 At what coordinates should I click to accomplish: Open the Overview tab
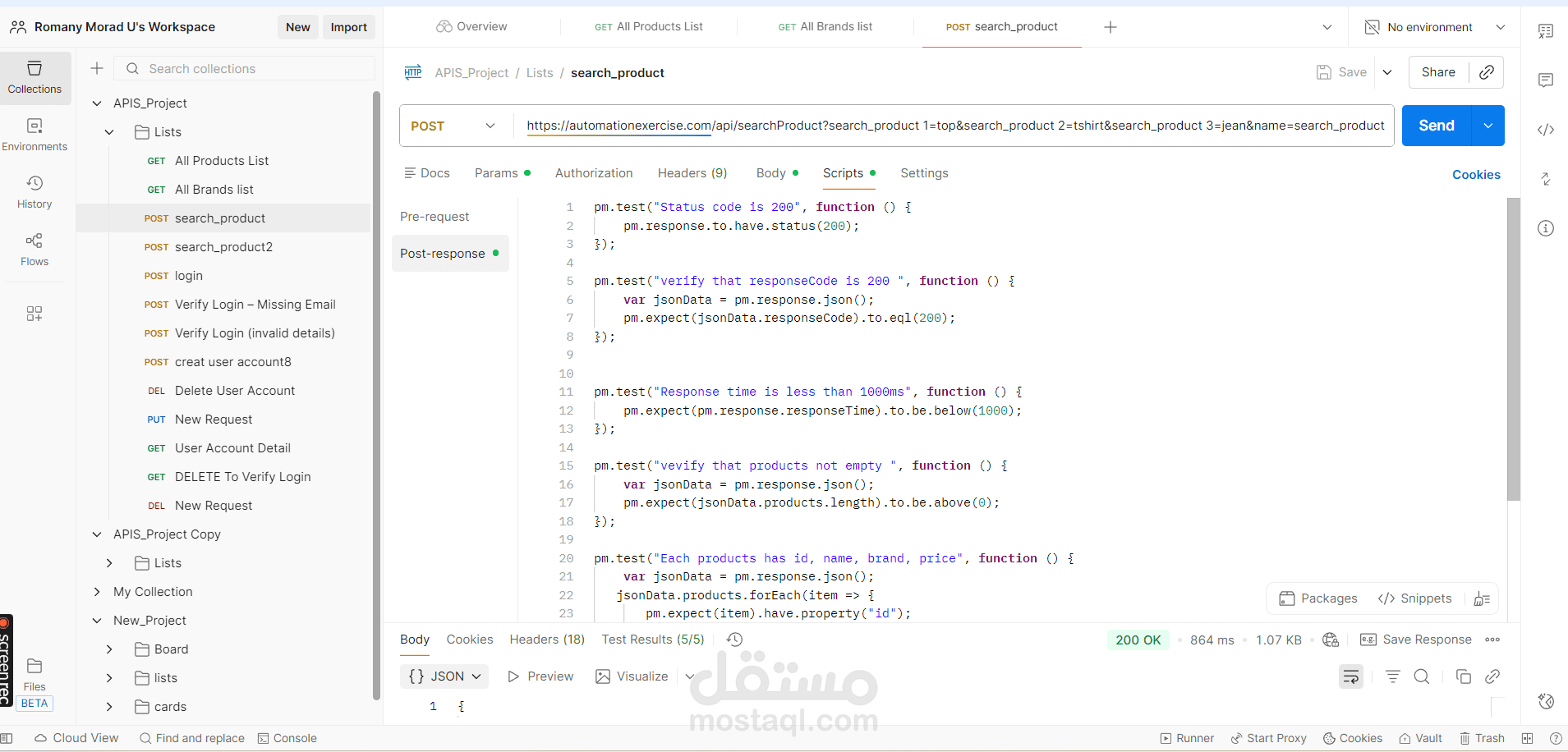[471, 27]
